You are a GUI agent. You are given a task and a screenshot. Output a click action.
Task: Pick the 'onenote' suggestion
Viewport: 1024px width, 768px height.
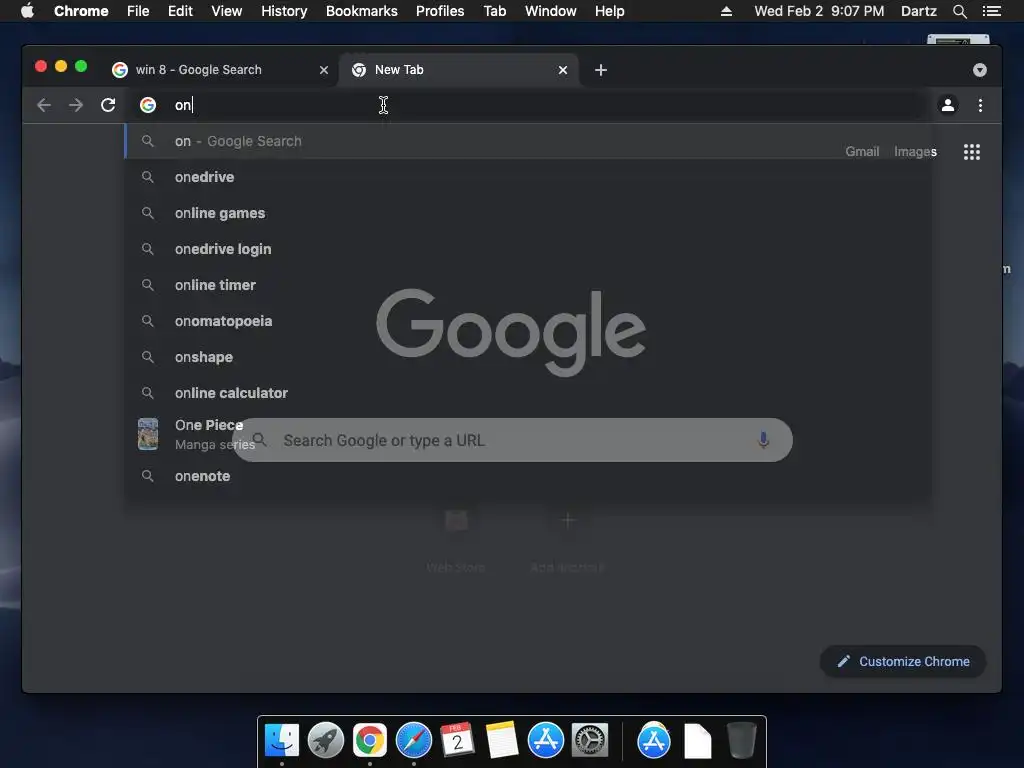pyautogui.click(x=528, y=476)
